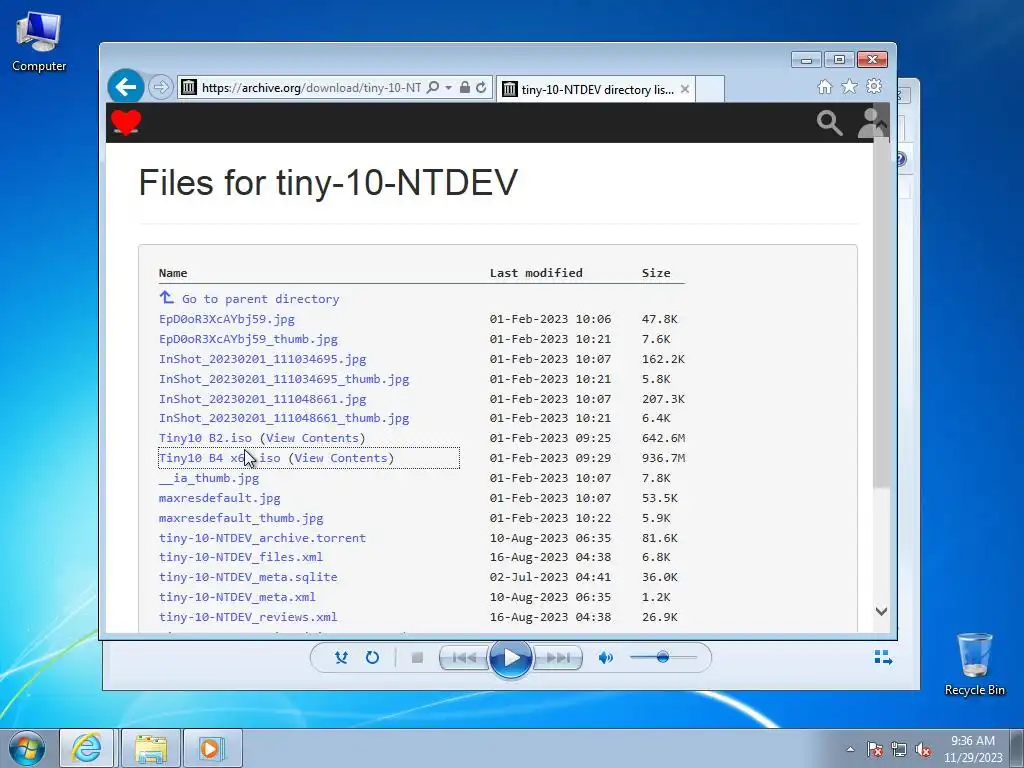
Task: Click the parent directory up-arrow icon
Action: 167,298
